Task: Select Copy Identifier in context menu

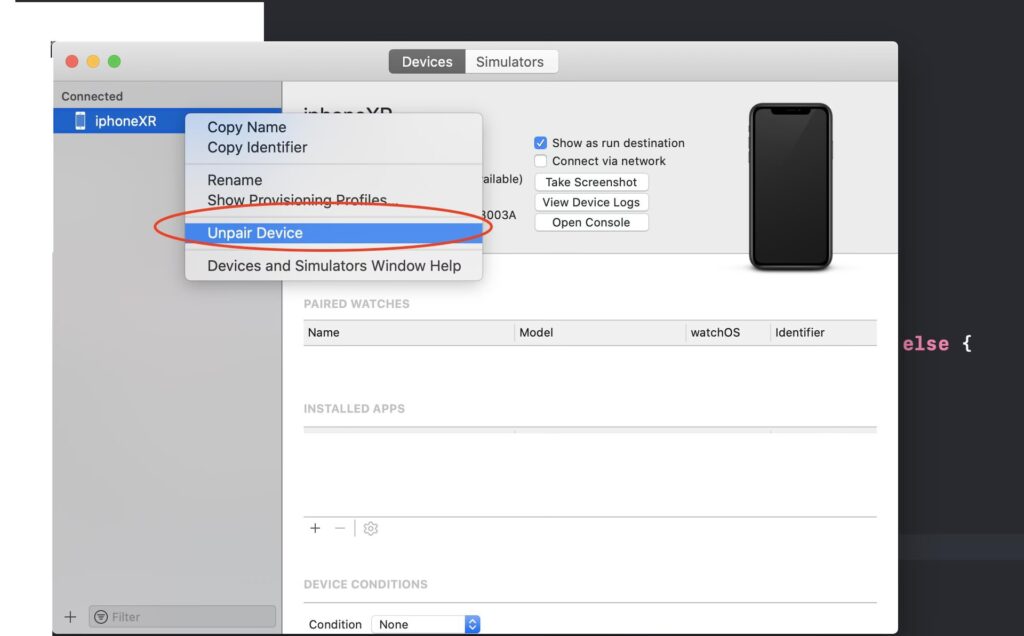Action: click(x=257, y=147)
